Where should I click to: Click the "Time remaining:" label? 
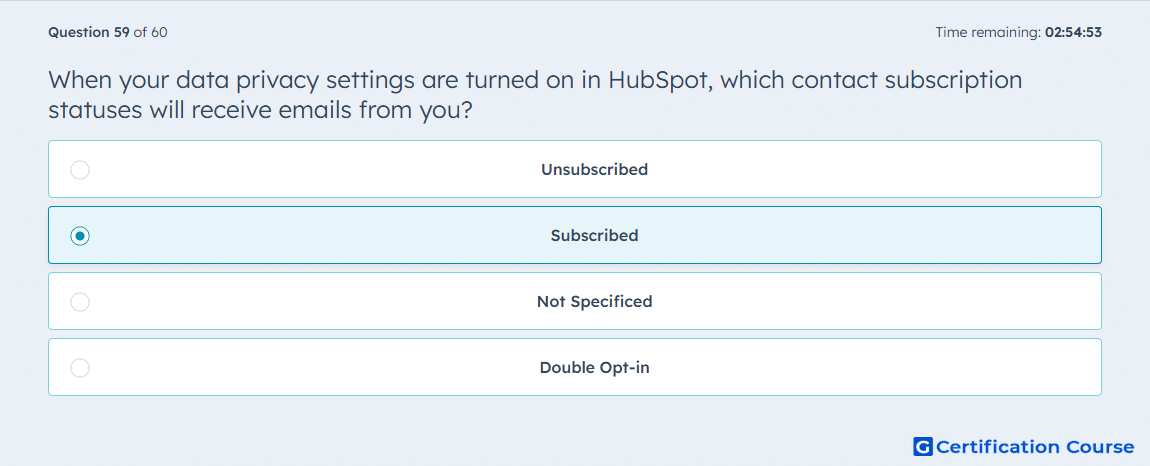click(x=986, y=32)
